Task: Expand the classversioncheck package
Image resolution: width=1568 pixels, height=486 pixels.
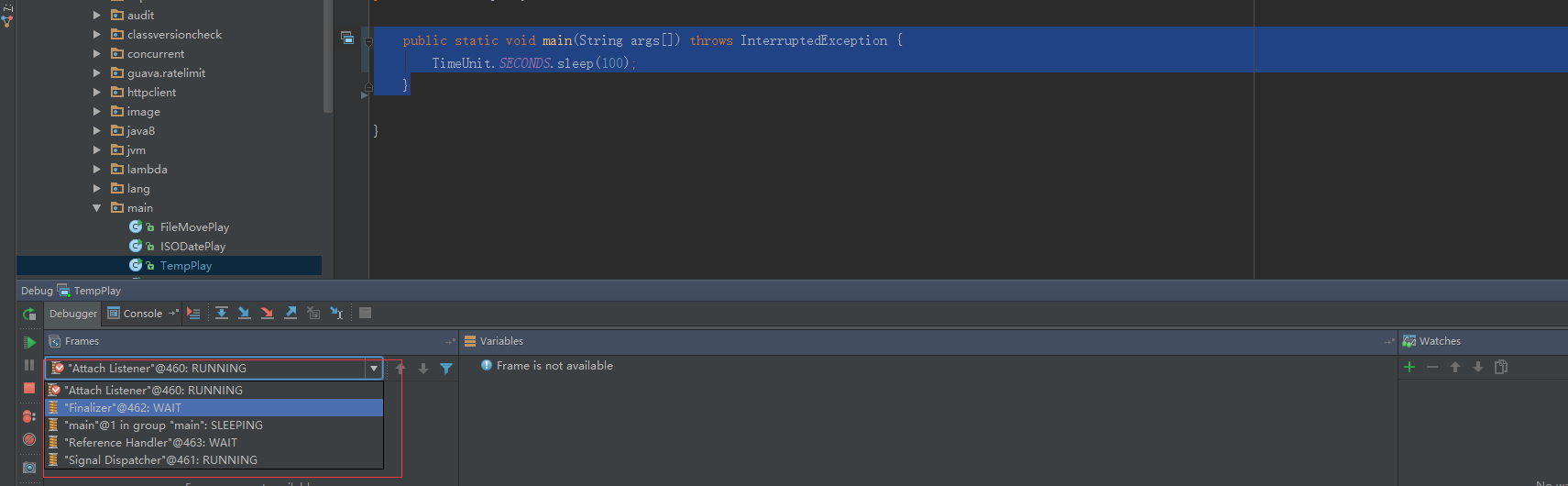Action: coord(97,34)
